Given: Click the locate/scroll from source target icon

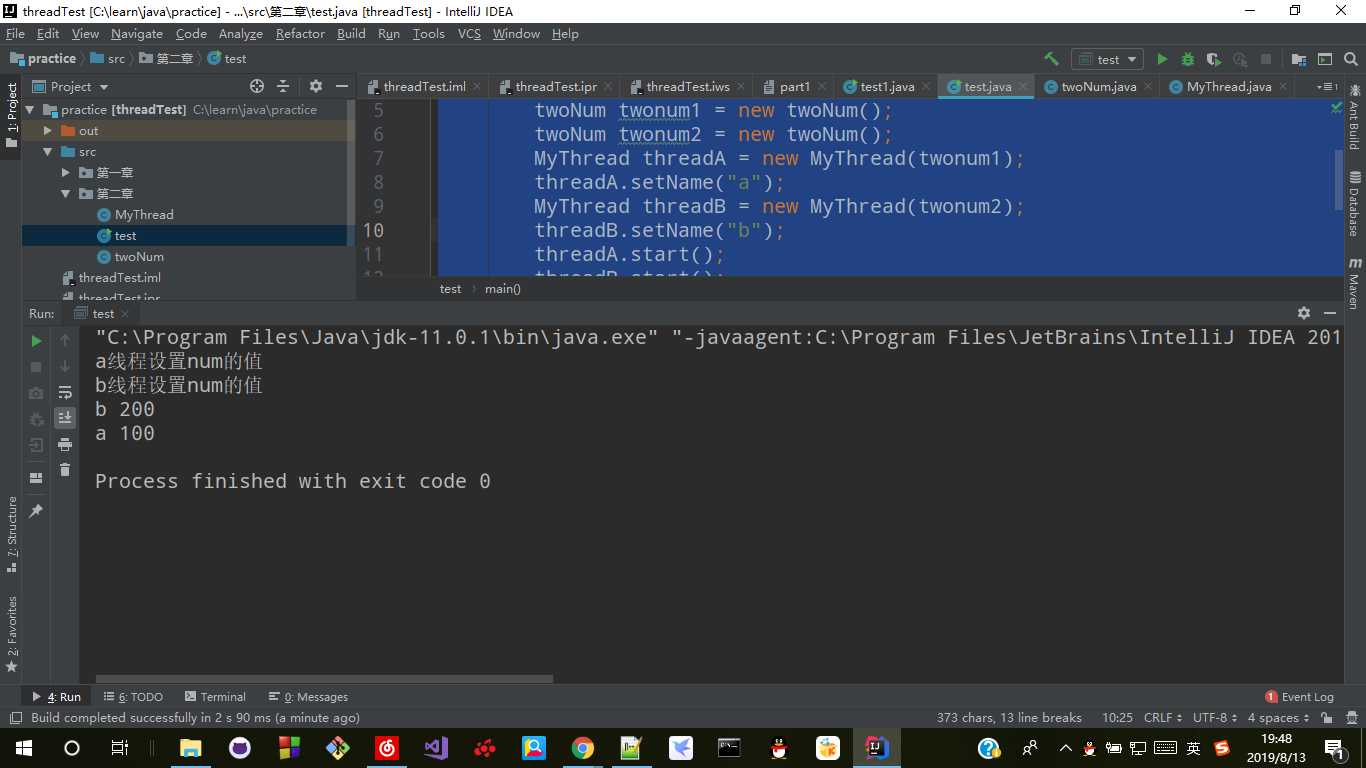Looking at the screenshot, I should point(257,86).
